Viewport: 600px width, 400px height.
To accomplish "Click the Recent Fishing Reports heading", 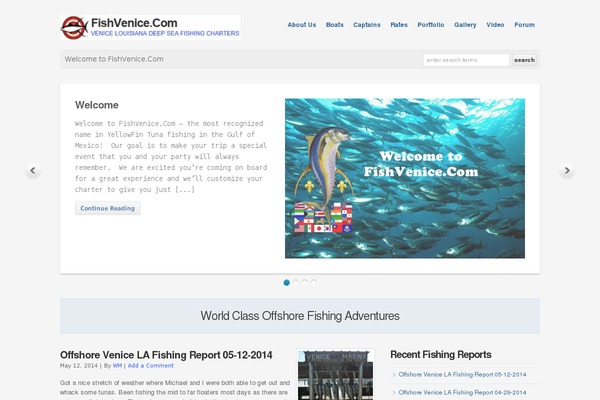I will 441,354.
